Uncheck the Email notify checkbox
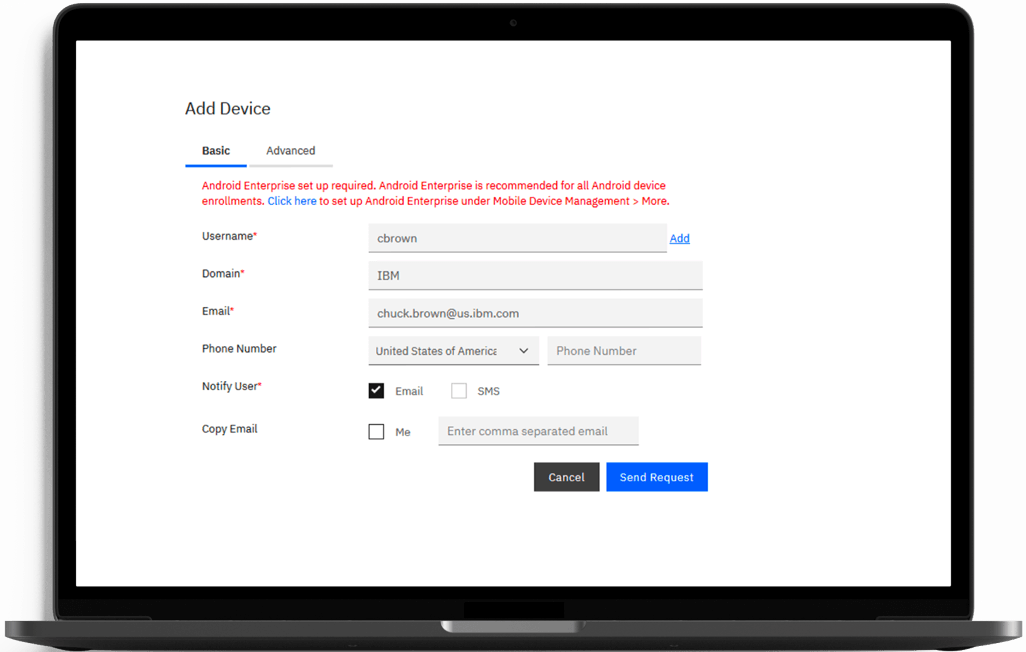This screenshot has height=652, width=1026. [376, 391]
